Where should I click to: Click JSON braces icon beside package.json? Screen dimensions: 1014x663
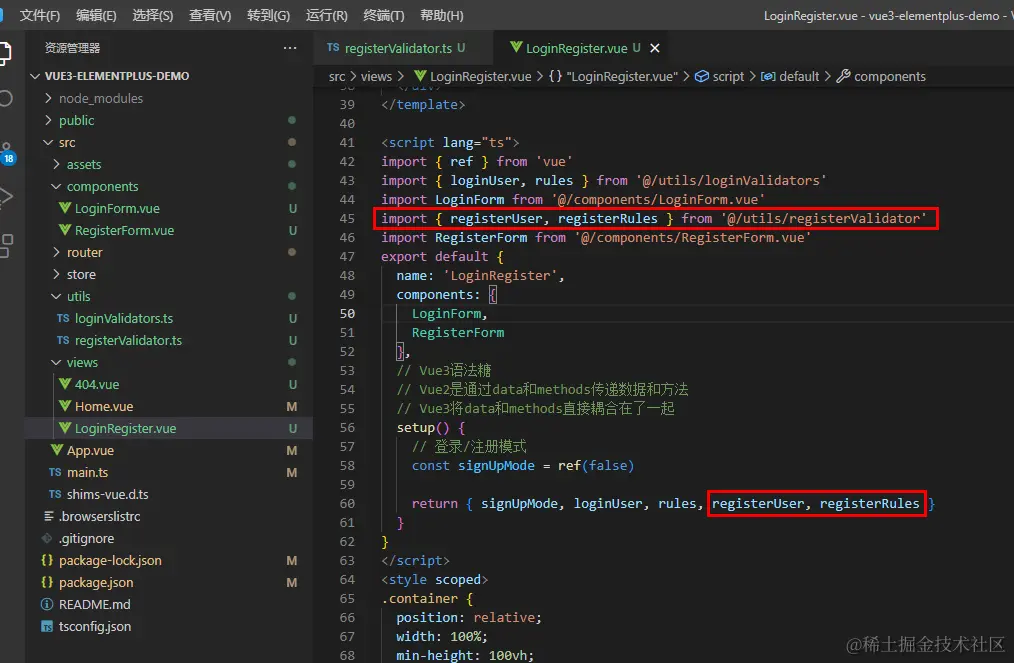pyautogui.click(x=47, y=582)
